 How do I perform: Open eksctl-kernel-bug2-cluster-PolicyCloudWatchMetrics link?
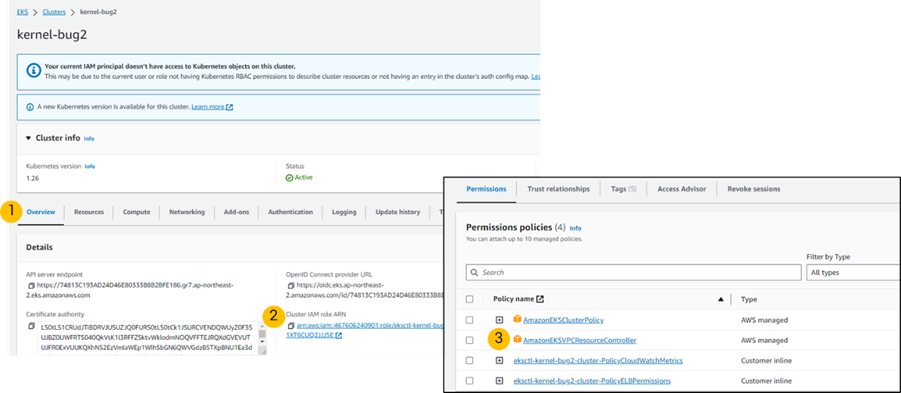click(x=598, y=360)
